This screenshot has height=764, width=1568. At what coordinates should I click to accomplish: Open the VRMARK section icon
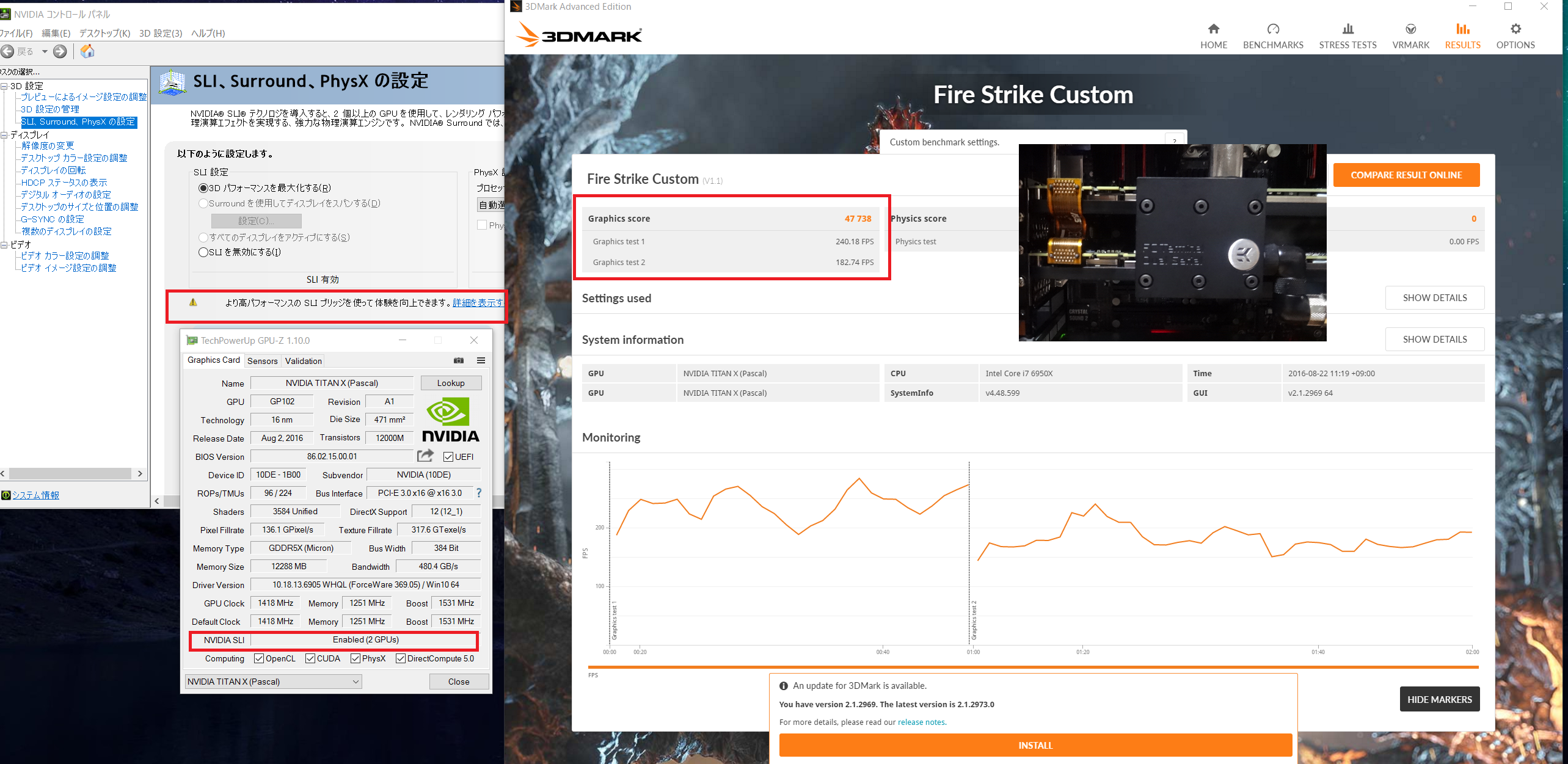pyautogui.click(x=1410, y=29)
